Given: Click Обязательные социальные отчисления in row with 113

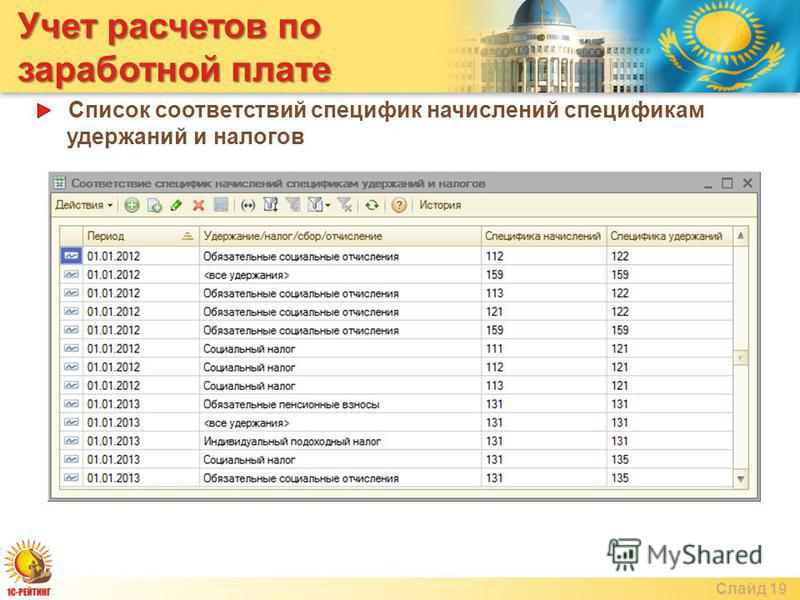Looking at the screenshot, I should 301,294.
